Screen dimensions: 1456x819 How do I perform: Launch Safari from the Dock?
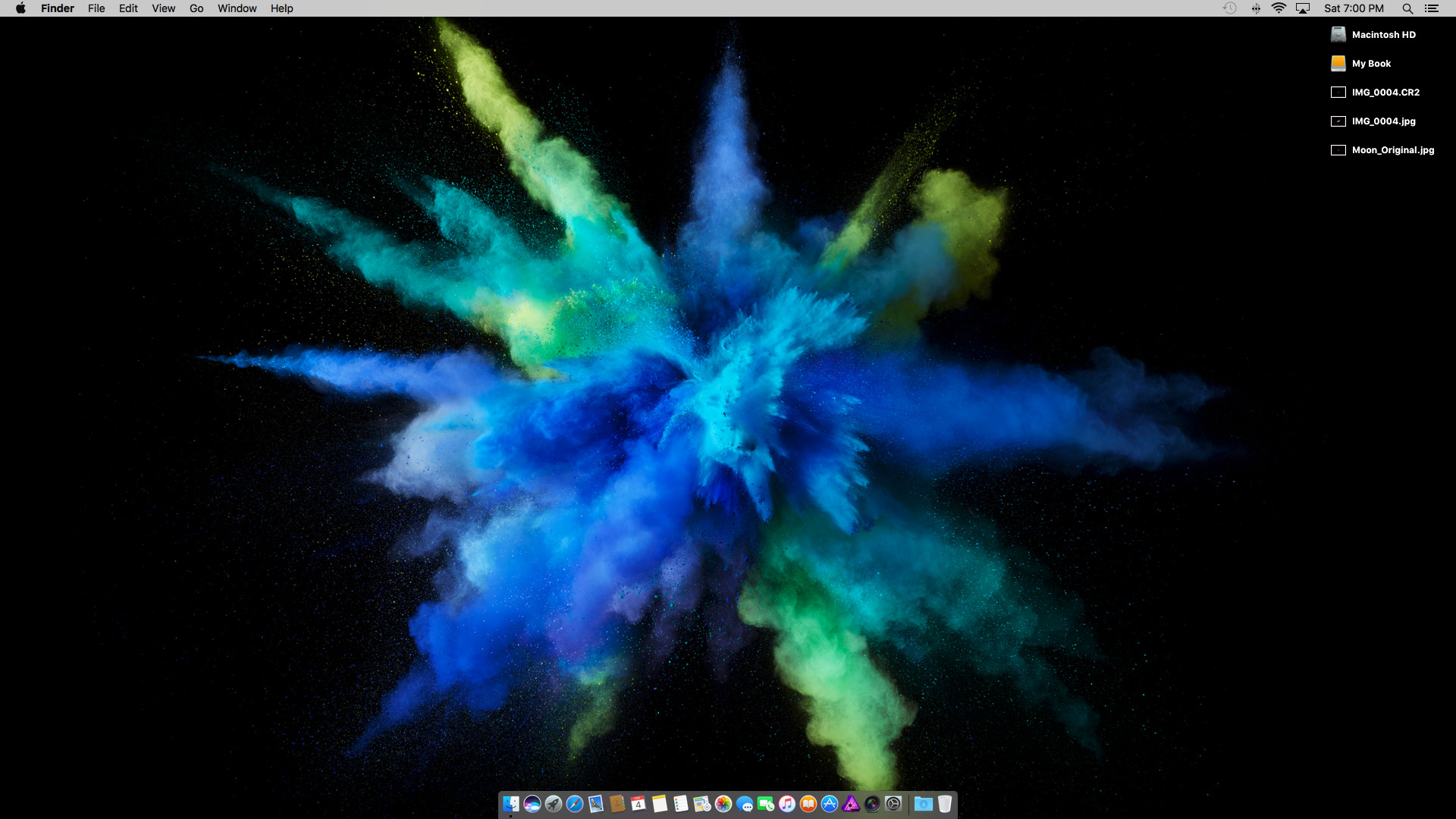click(575, 804)
